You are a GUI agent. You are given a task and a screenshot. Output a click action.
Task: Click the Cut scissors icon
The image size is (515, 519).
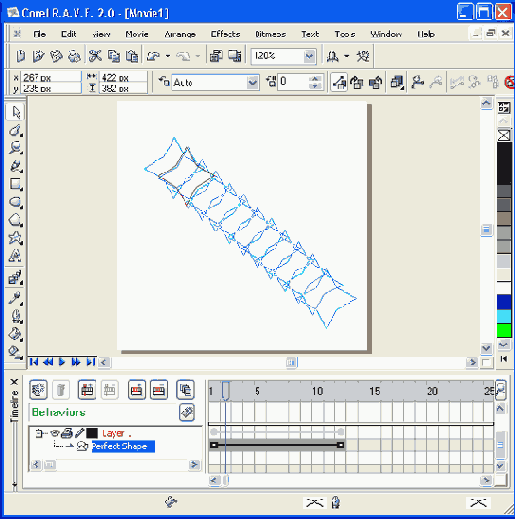pos(95,56)
